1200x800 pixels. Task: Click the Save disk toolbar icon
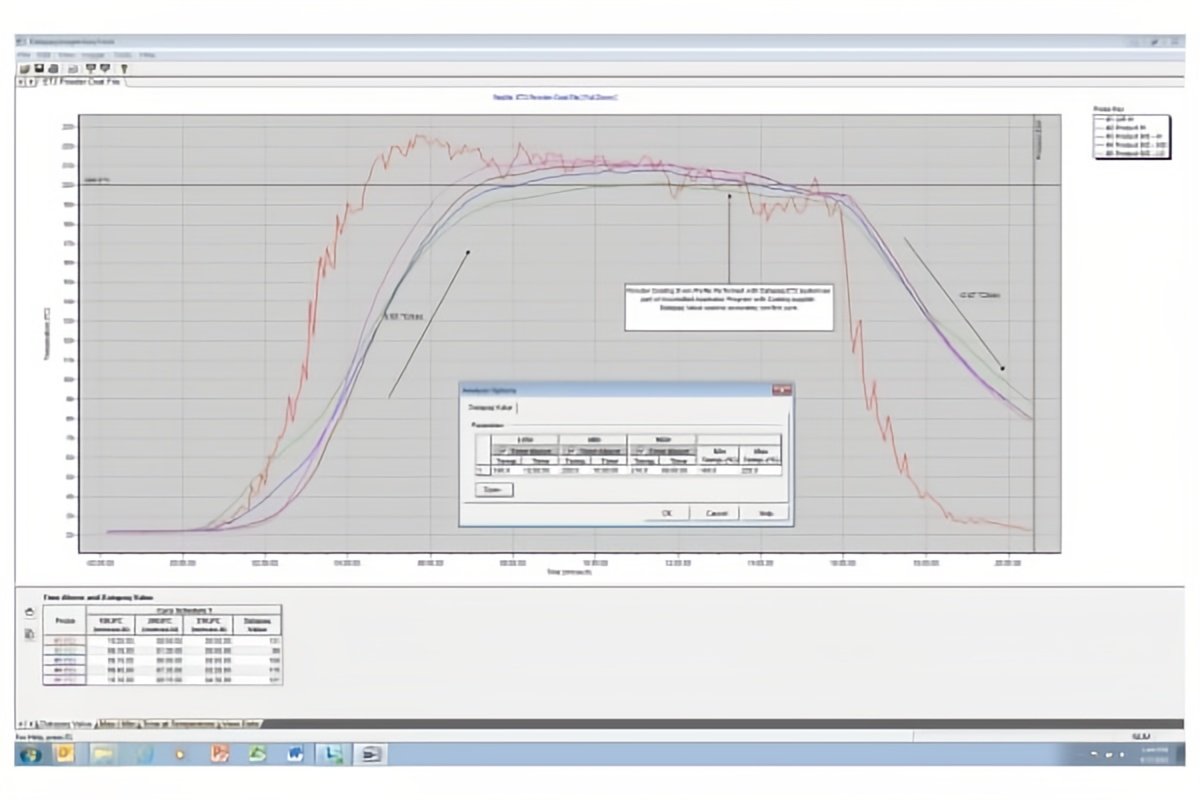tap(38, 68)
